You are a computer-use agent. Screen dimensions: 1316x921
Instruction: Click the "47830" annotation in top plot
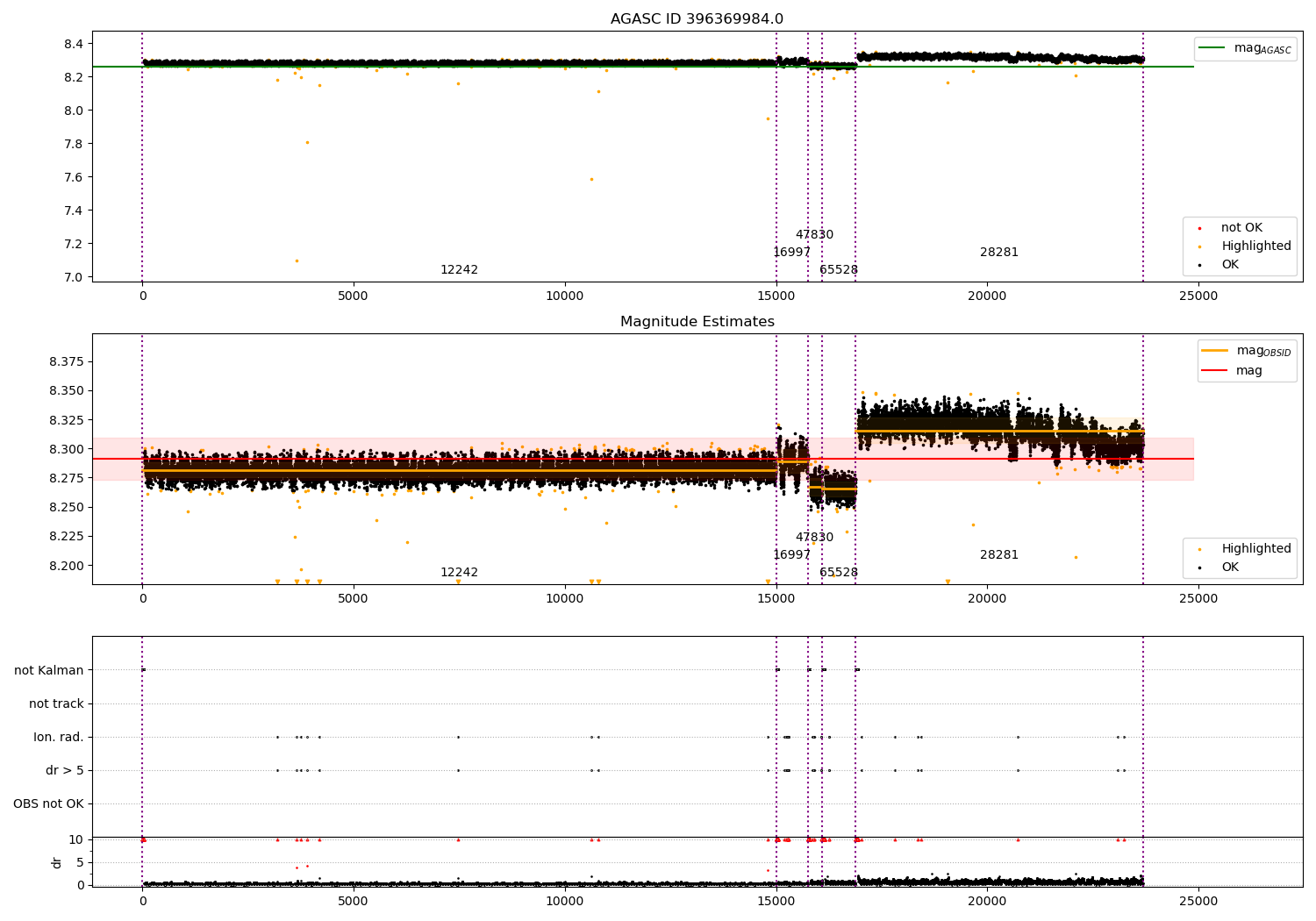814,235
